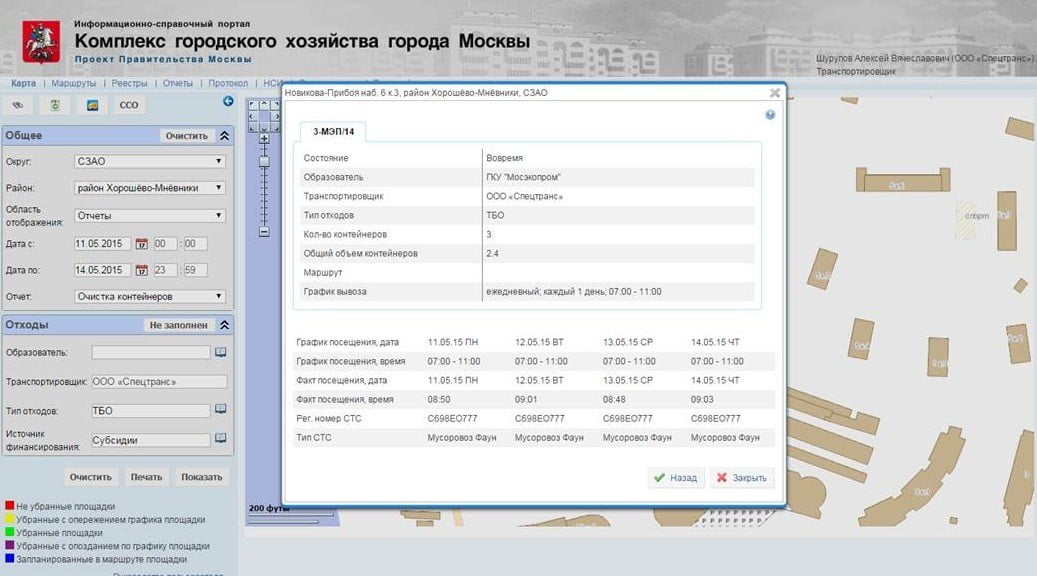Click Очистить in the Общее header

click(x=187, y=136)
